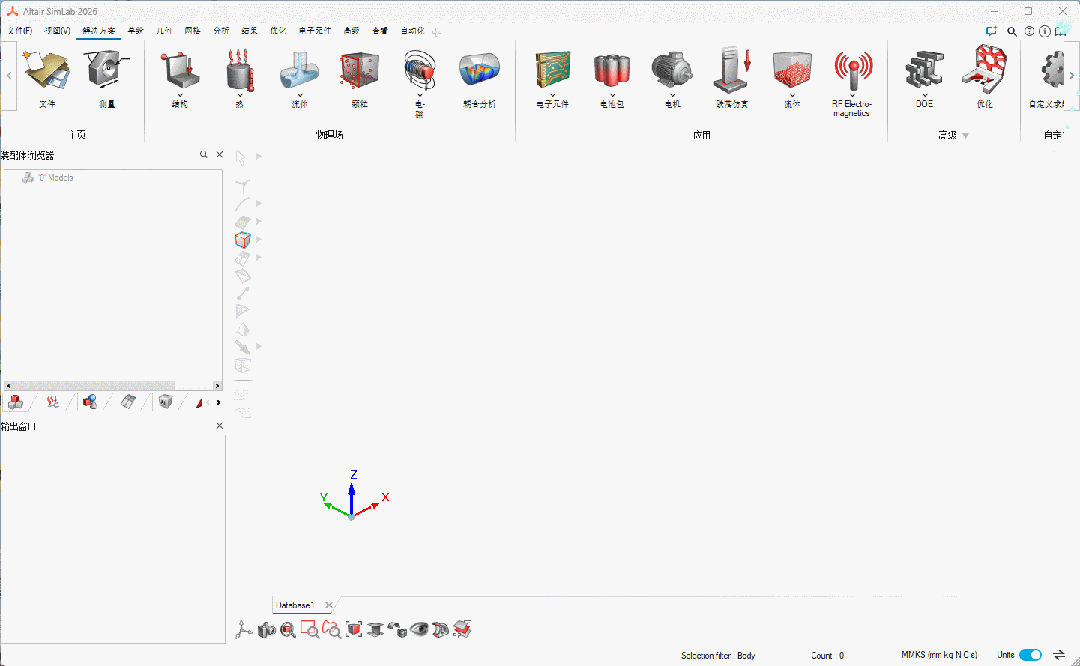
Task: Click the coordinate axis icon in bottom view toolbar
Action: pos(243,629)
